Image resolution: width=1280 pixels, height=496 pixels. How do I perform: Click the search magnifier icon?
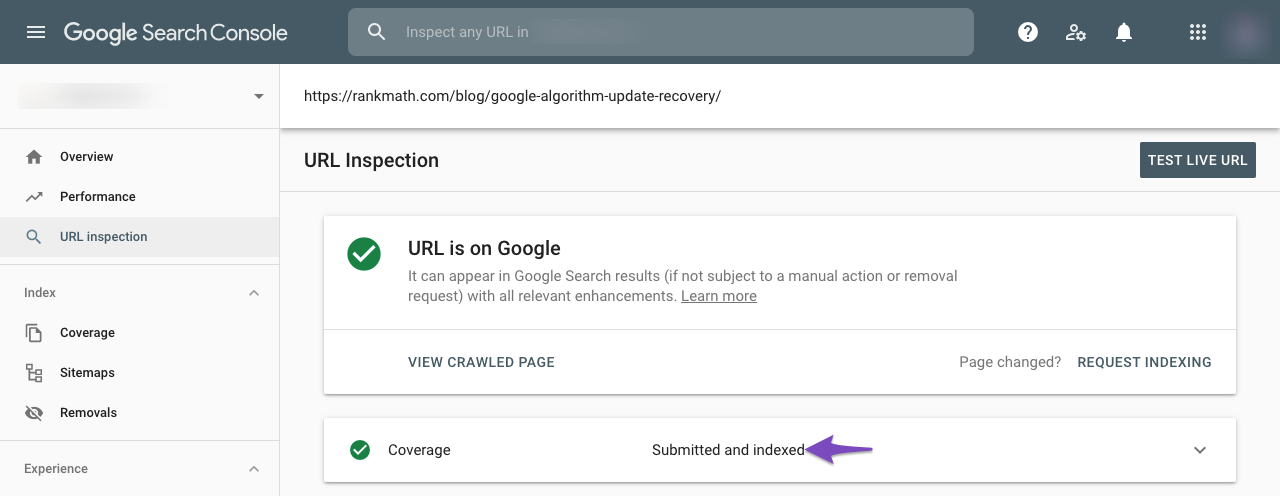point(377,32)
